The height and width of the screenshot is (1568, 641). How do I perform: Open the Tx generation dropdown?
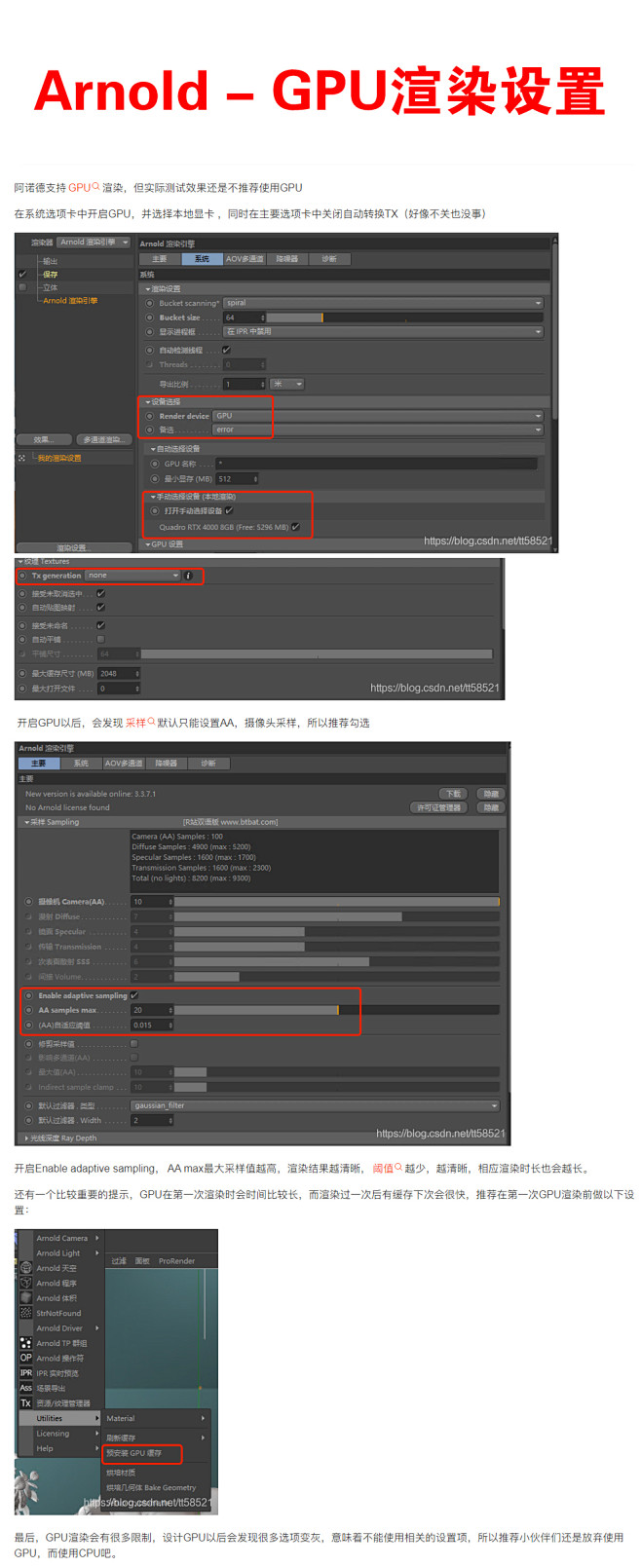pyautogui.click(x=132, y=576)
